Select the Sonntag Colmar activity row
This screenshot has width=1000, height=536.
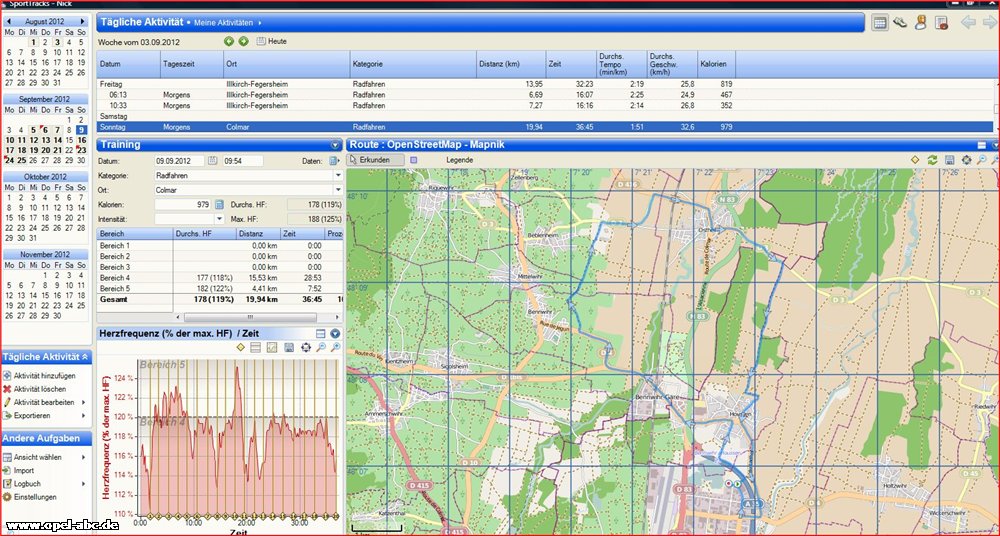pos(545,127)
